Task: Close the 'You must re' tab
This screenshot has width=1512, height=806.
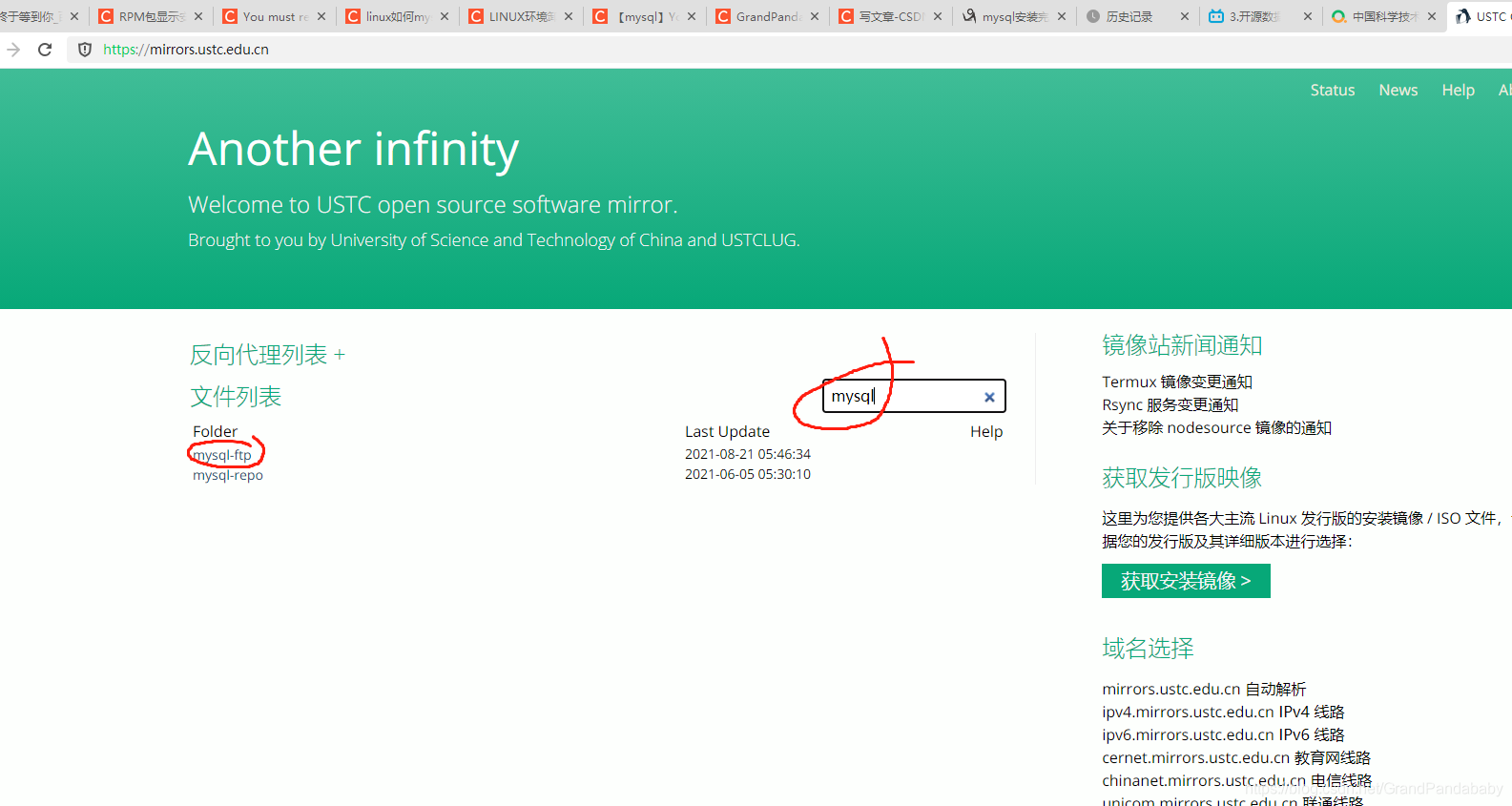Action: (321, 16)
